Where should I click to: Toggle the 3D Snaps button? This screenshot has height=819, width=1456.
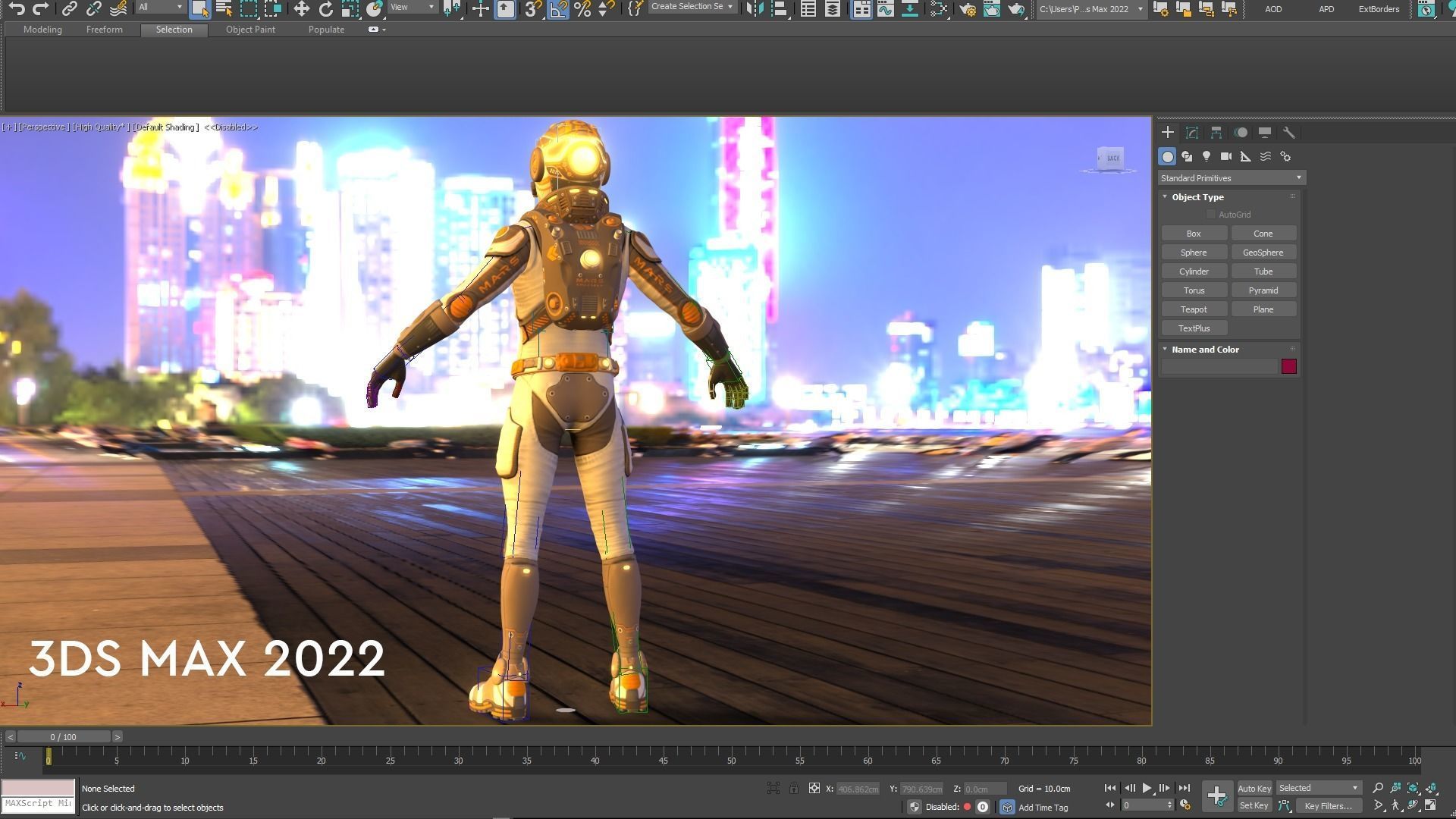tap(533, 9)
